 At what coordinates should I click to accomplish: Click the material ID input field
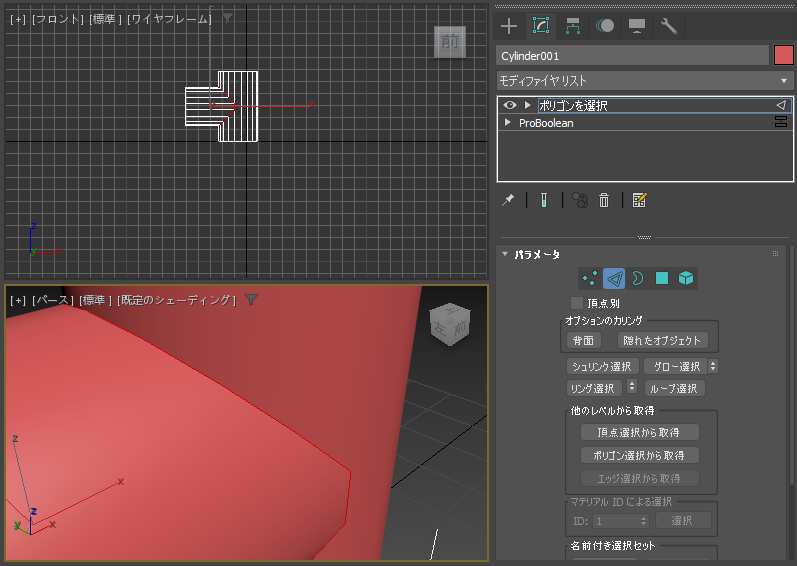615,521
